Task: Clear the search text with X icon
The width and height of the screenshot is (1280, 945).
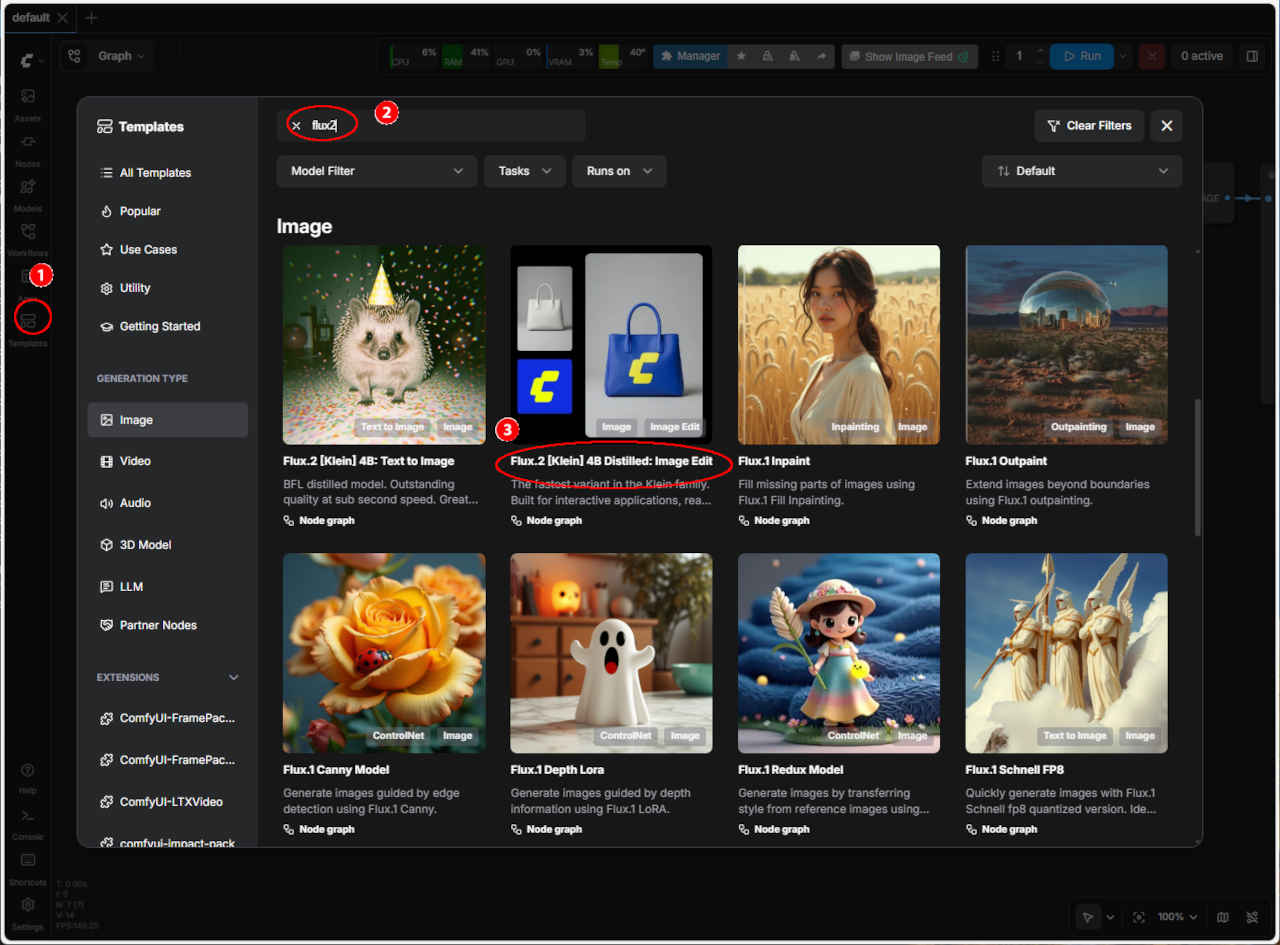Action: (x=296, y=126)
